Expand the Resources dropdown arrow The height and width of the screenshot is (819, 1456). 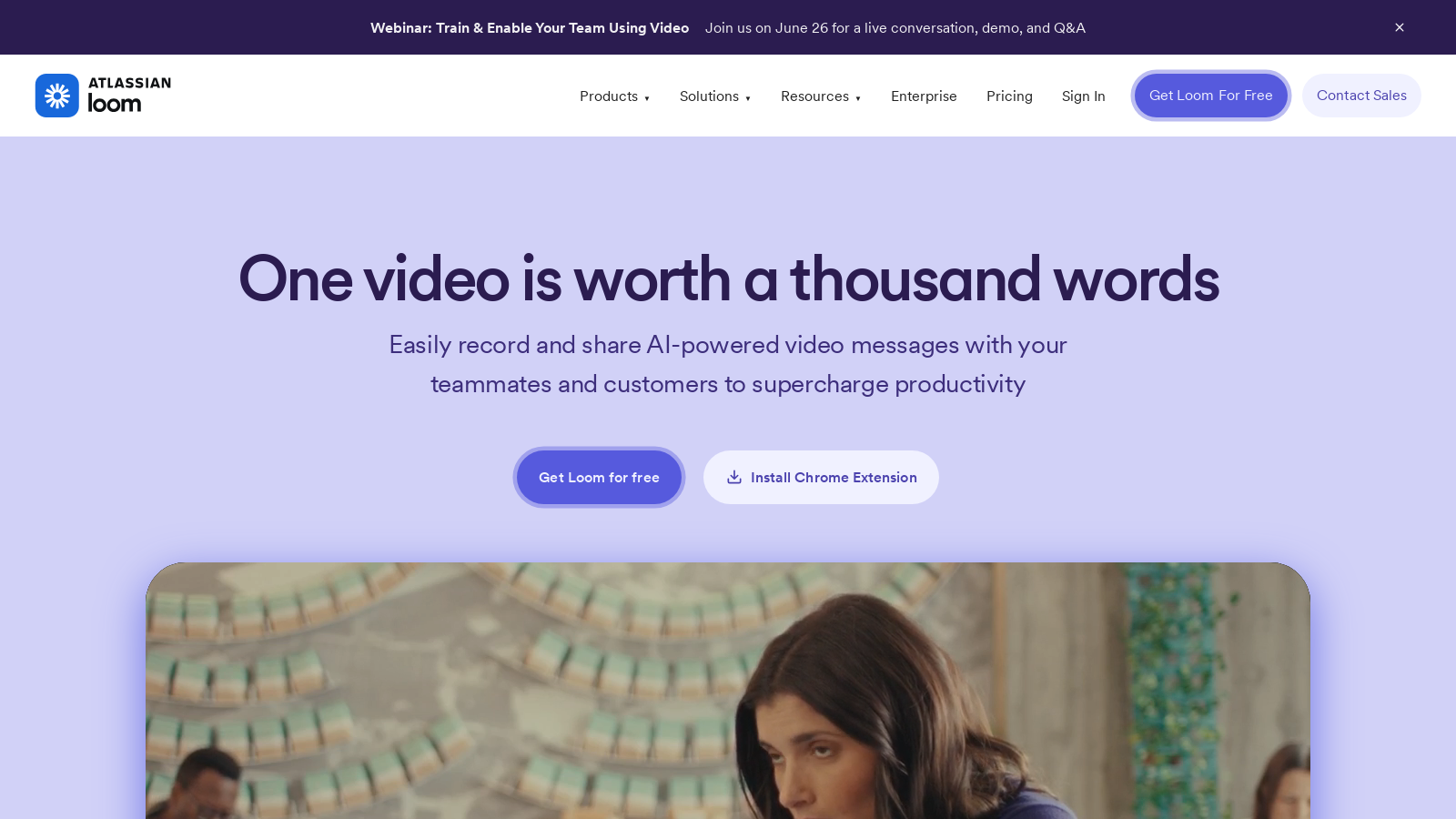858,98
